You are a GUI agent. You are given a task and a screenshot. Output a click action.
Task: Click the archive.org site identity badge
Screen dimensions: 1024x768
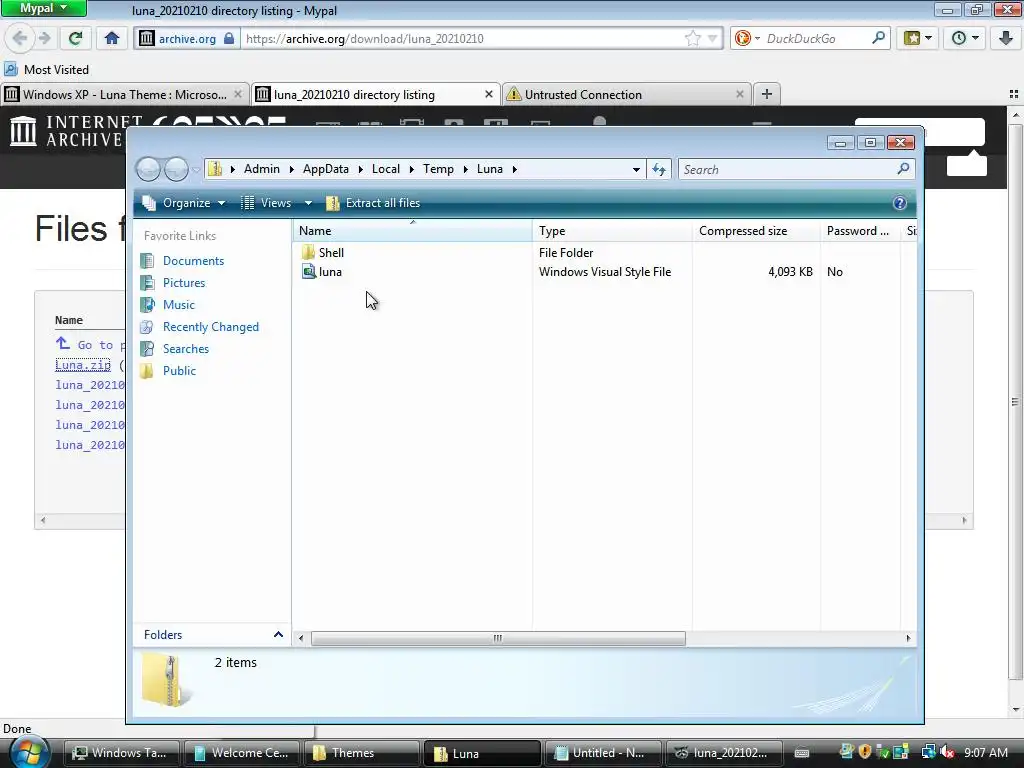coord(187,39)
